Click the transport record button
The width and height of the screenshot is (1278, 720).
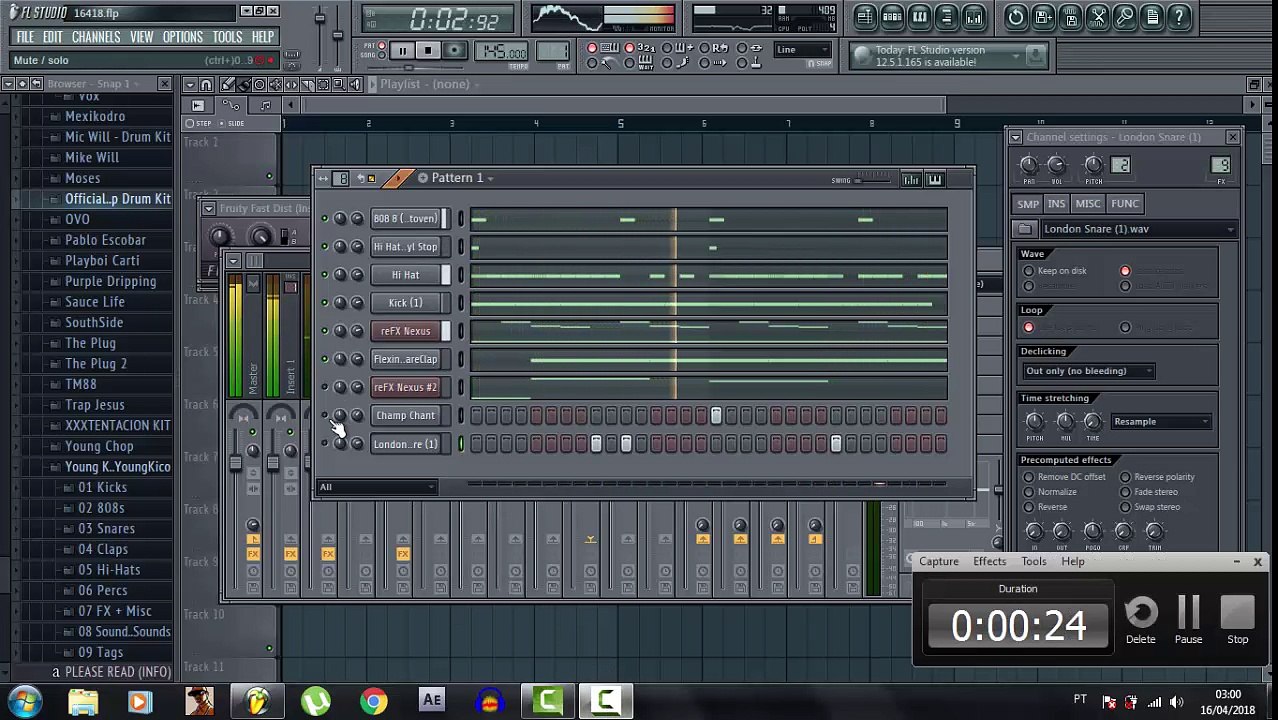[454, 51]
